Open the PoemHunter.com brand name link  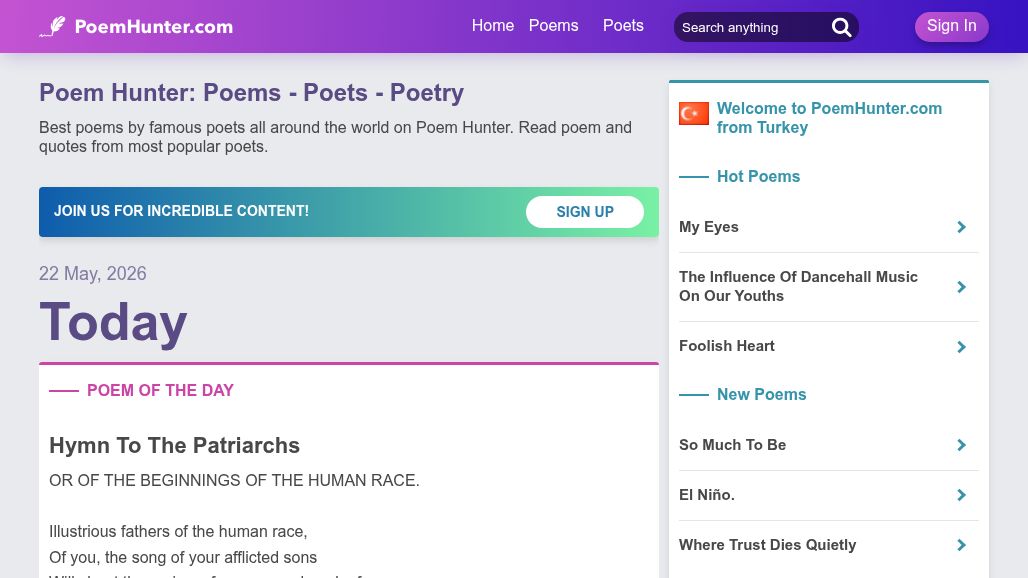tap(153, 27)
